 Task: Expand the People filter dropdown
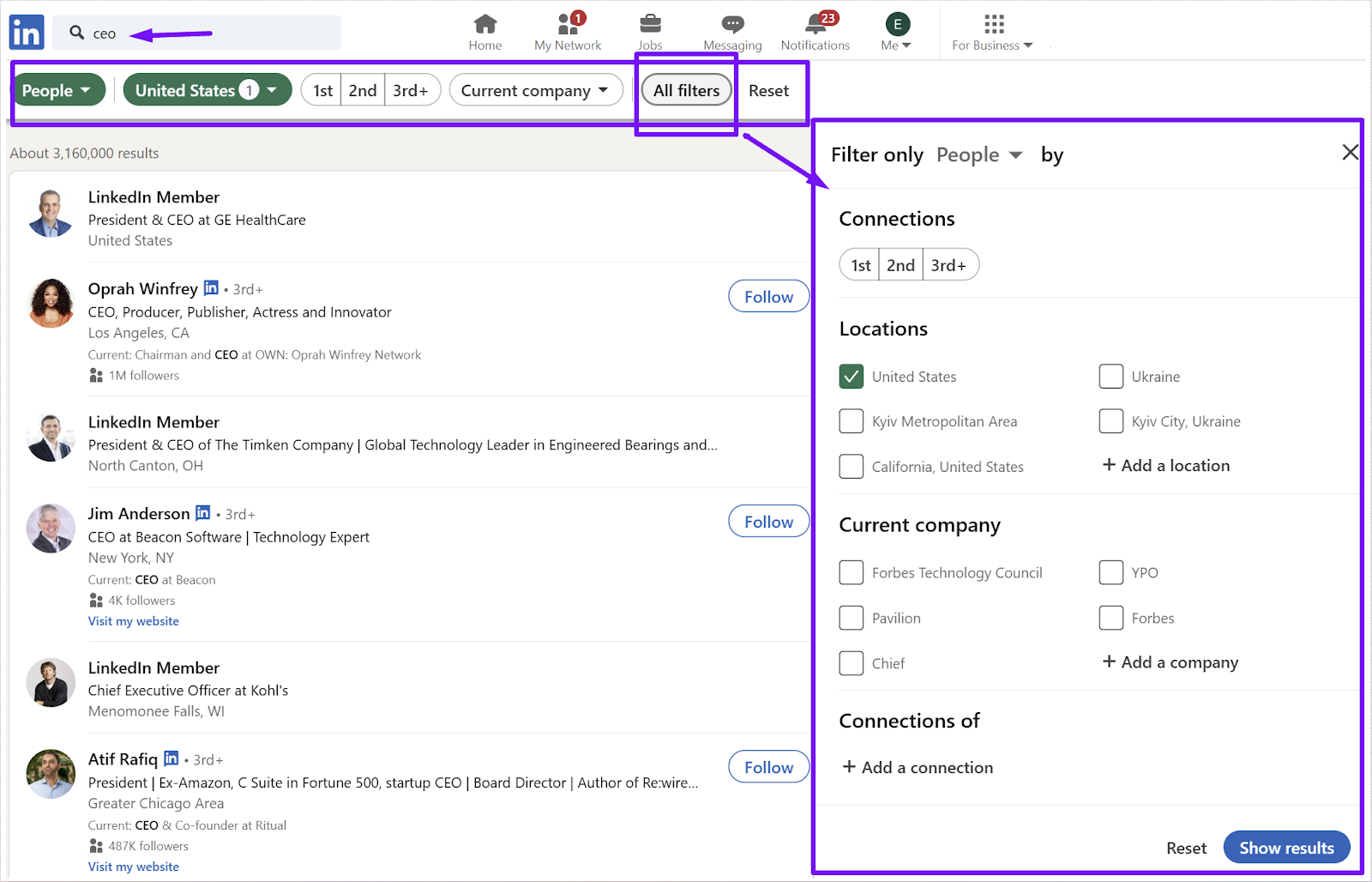(57, 90)
